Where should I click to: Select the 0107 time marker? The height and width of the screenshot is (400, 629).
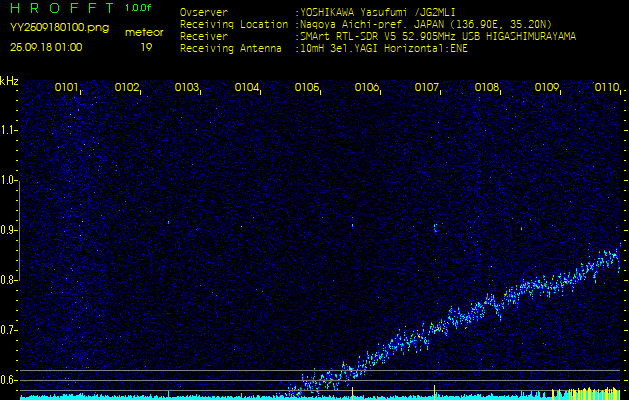(x=427, y=88)
